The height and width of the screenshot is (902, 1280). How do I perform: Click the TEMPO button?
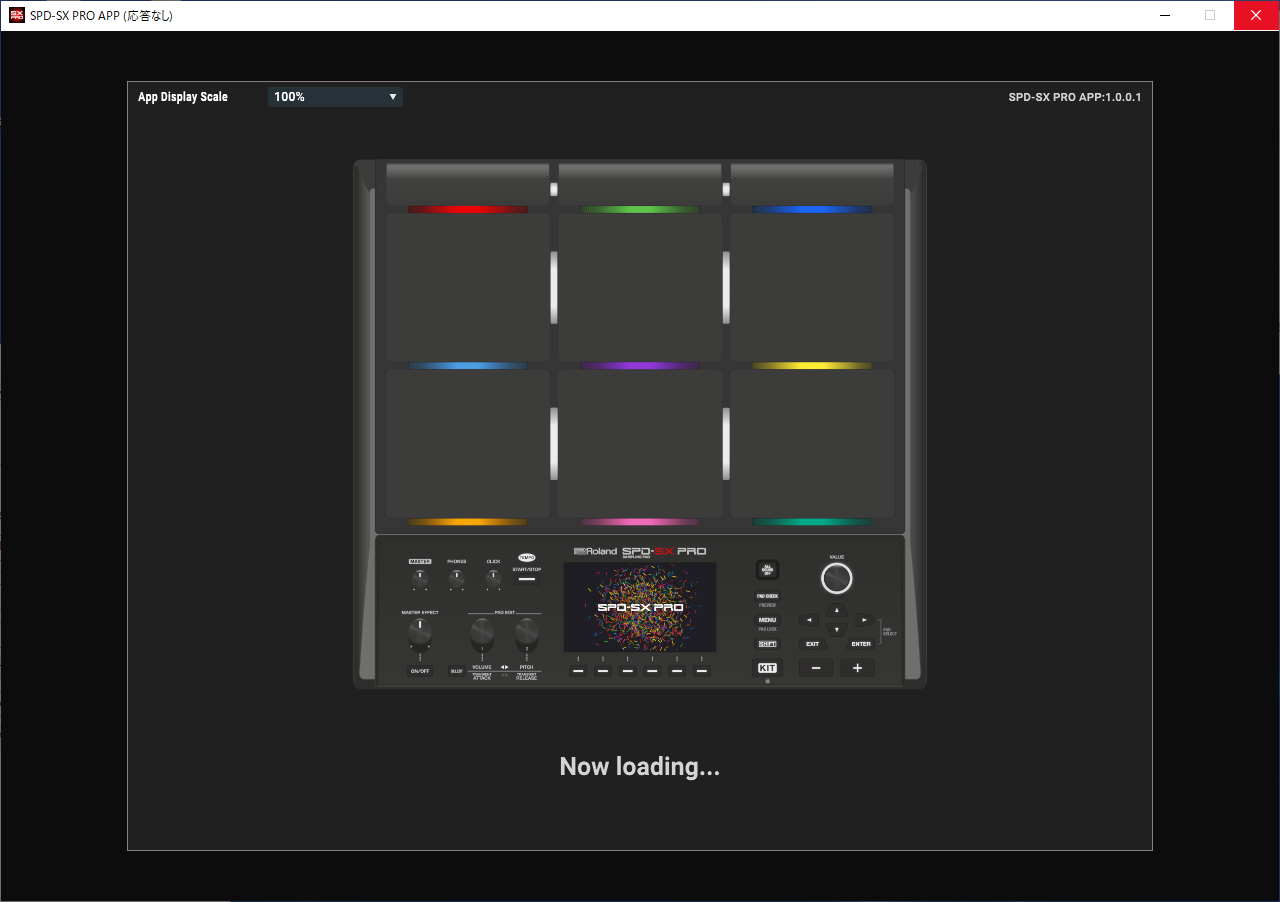click(x=527, y=557)
